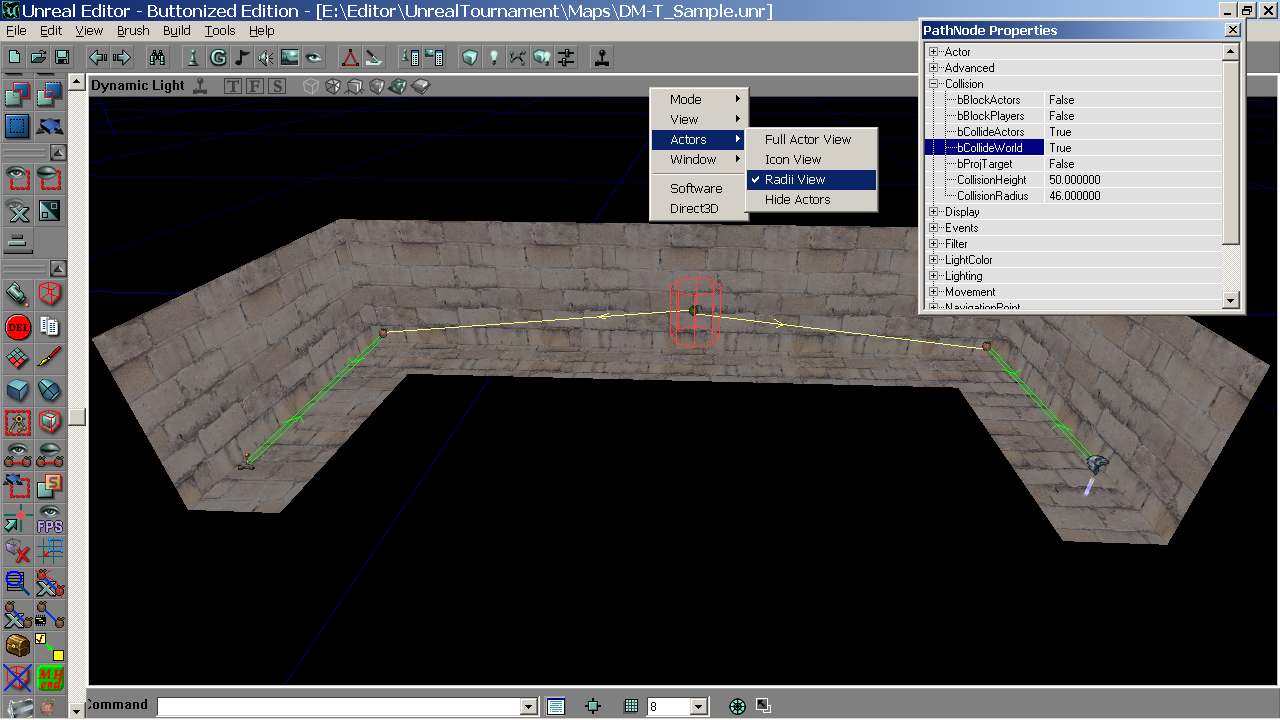
Task: Select the textured cube view mode
Action: pos(377,86)
